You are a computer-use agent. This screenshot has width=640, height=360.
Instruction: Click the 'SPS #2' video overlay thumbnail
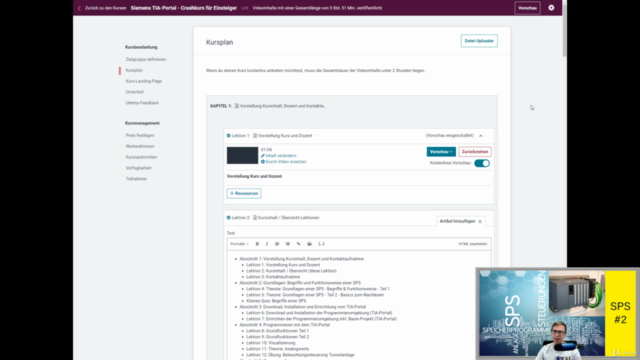558,313
